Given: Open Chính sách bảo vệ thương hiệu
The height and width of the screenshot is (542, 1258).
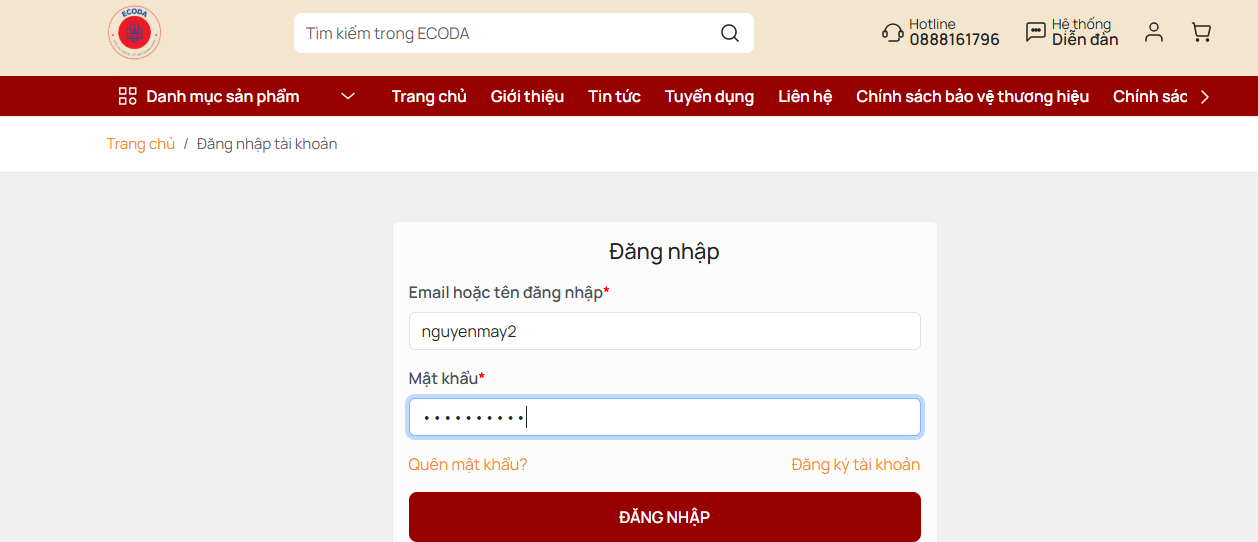Looking at the screenshot, I should click(972, 96).
